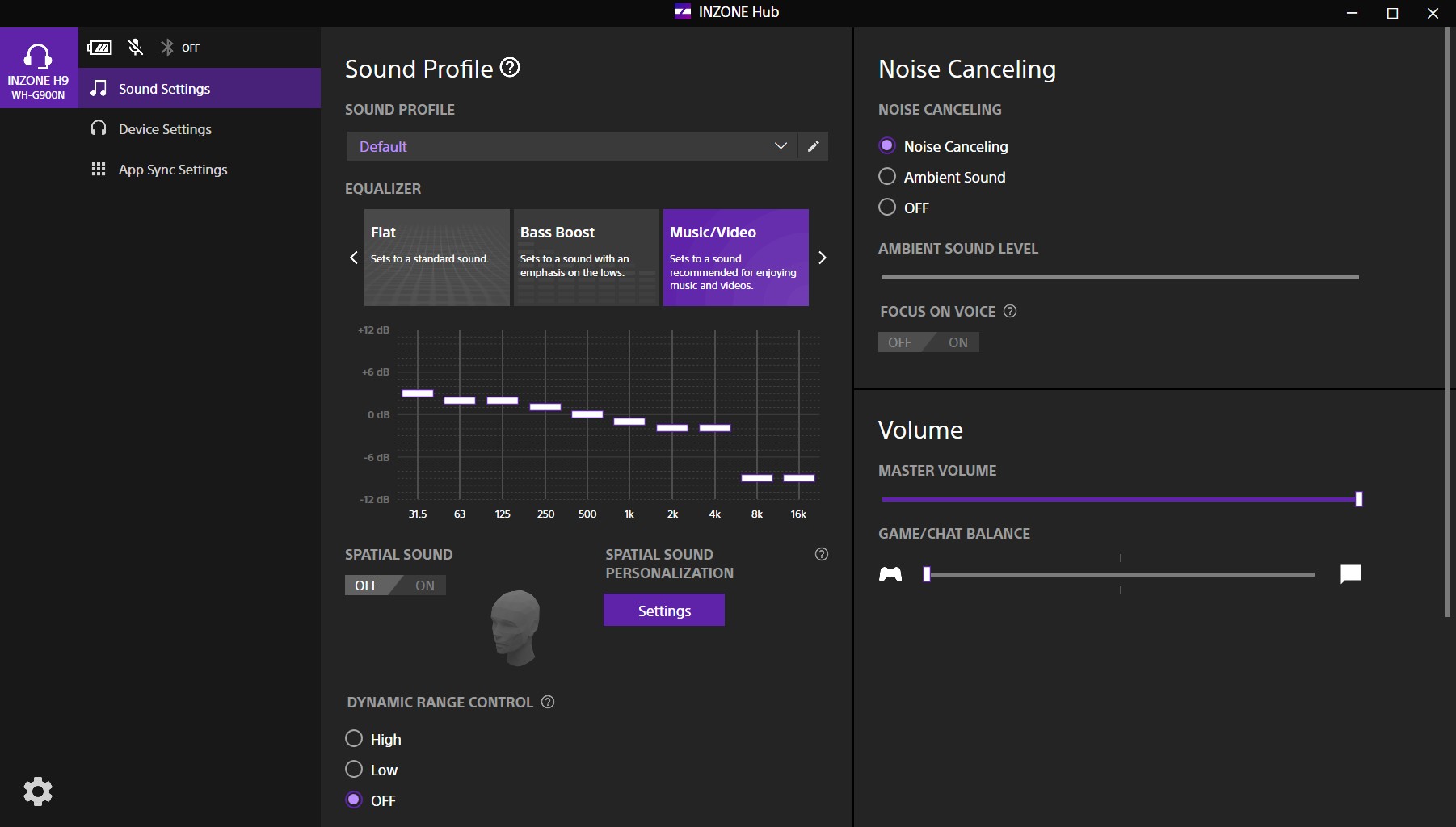Click the INZONE Hub logo in title bar
Screen dimensions: 1456x827
click(683, 12)
